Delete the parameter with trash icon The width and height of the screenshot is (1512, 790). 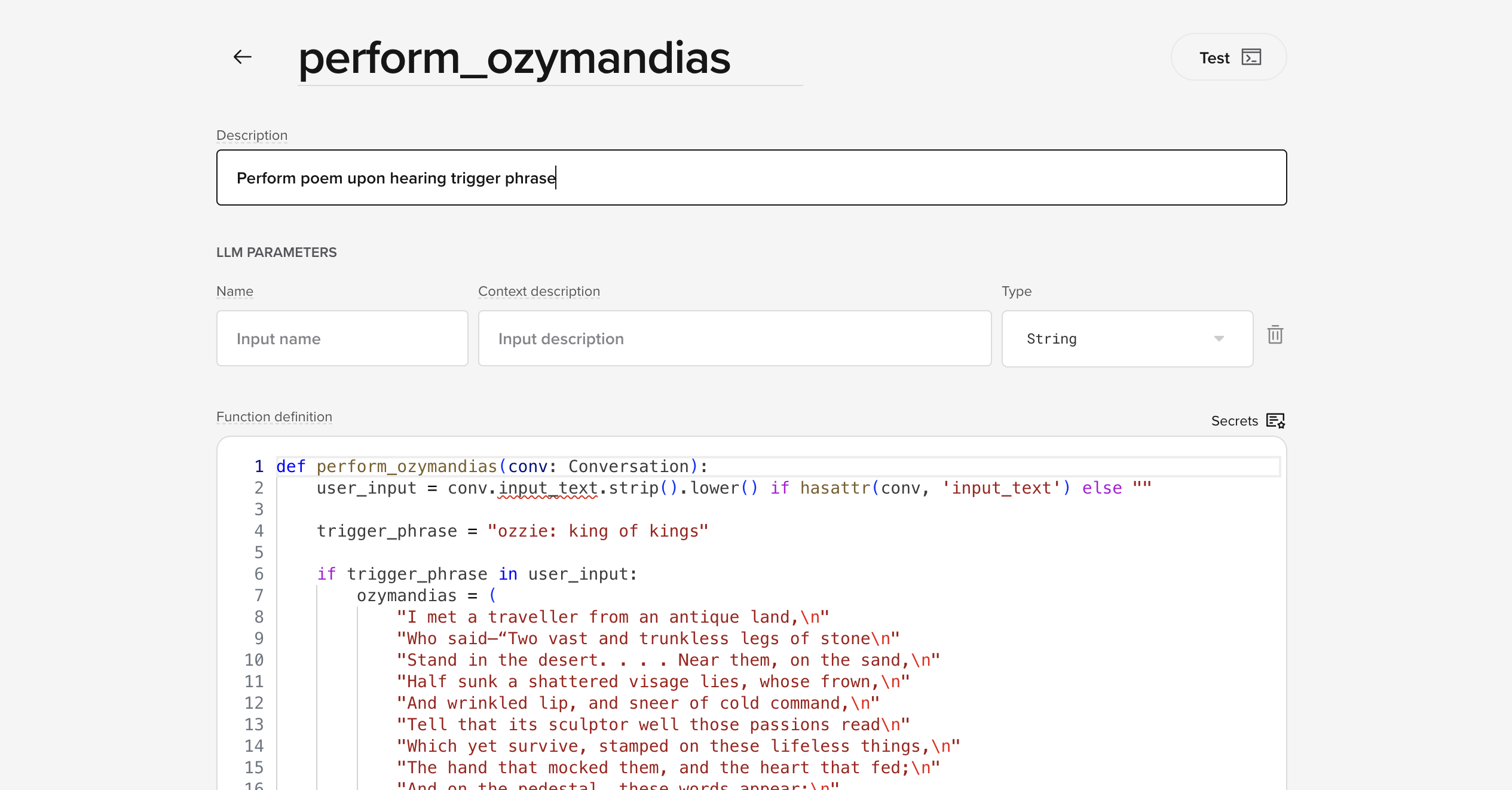coord(1275,335)
